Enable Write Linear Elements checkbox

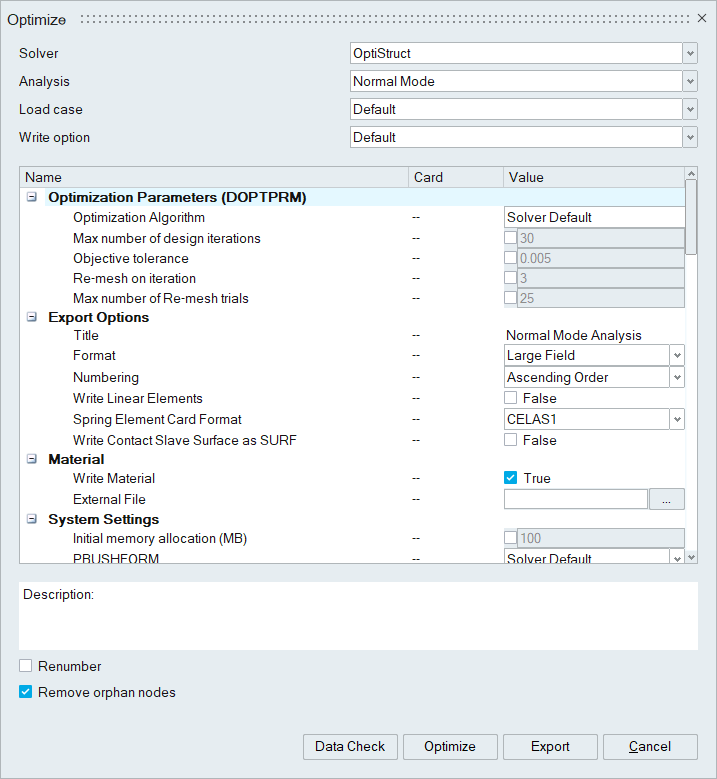pyautogui.click(x=511, y=398)
